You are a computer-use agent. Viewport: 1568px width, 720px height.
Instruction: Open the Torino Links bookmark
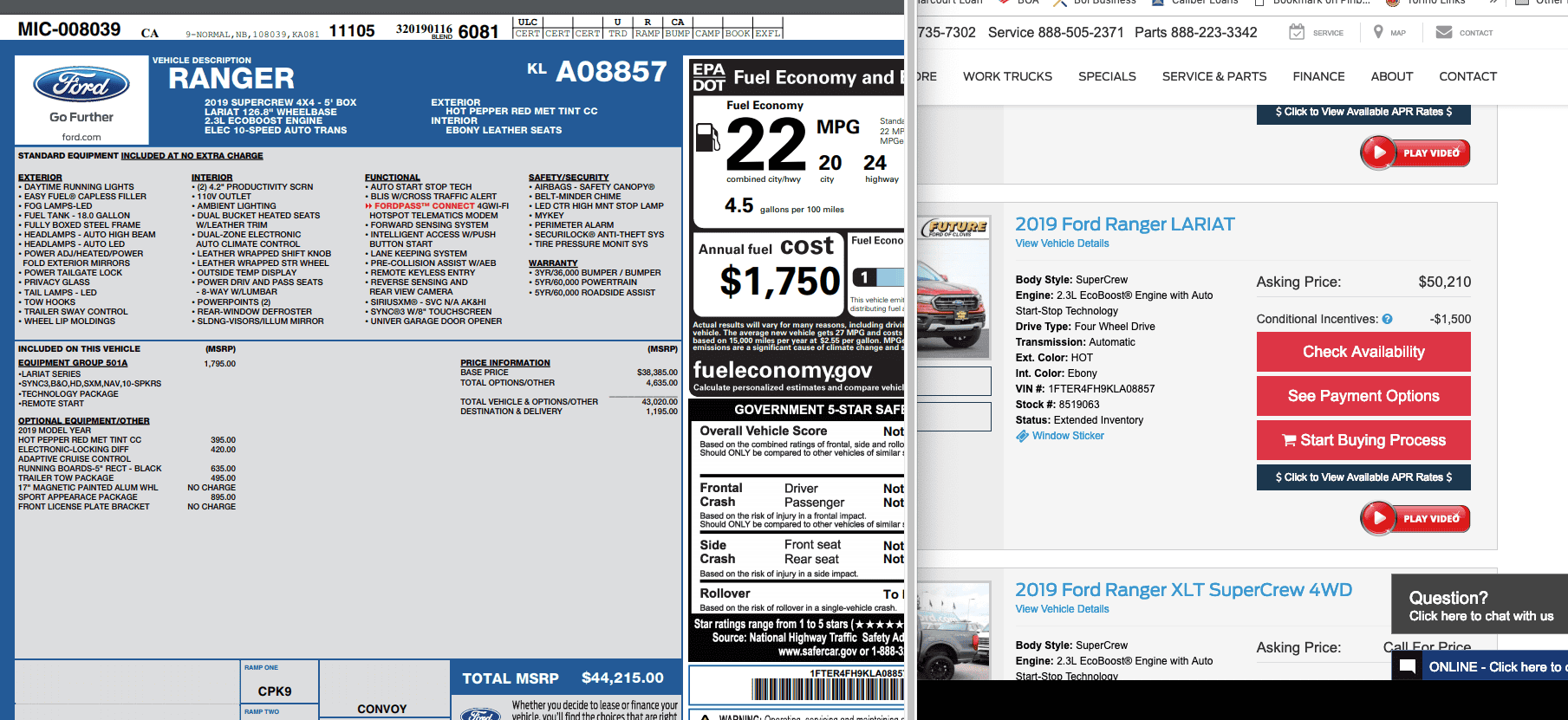tap(1427, 3)
